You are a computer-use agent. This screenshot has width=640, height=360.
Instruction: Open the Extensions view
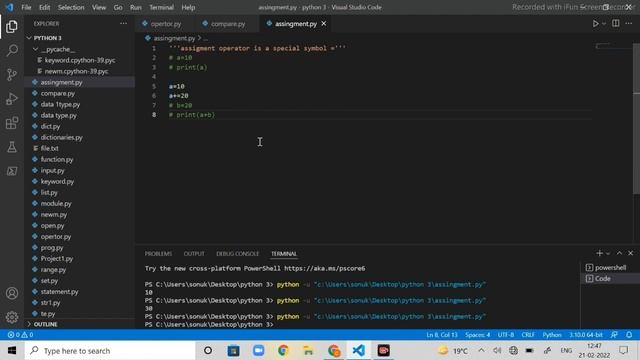click(12, 123)
